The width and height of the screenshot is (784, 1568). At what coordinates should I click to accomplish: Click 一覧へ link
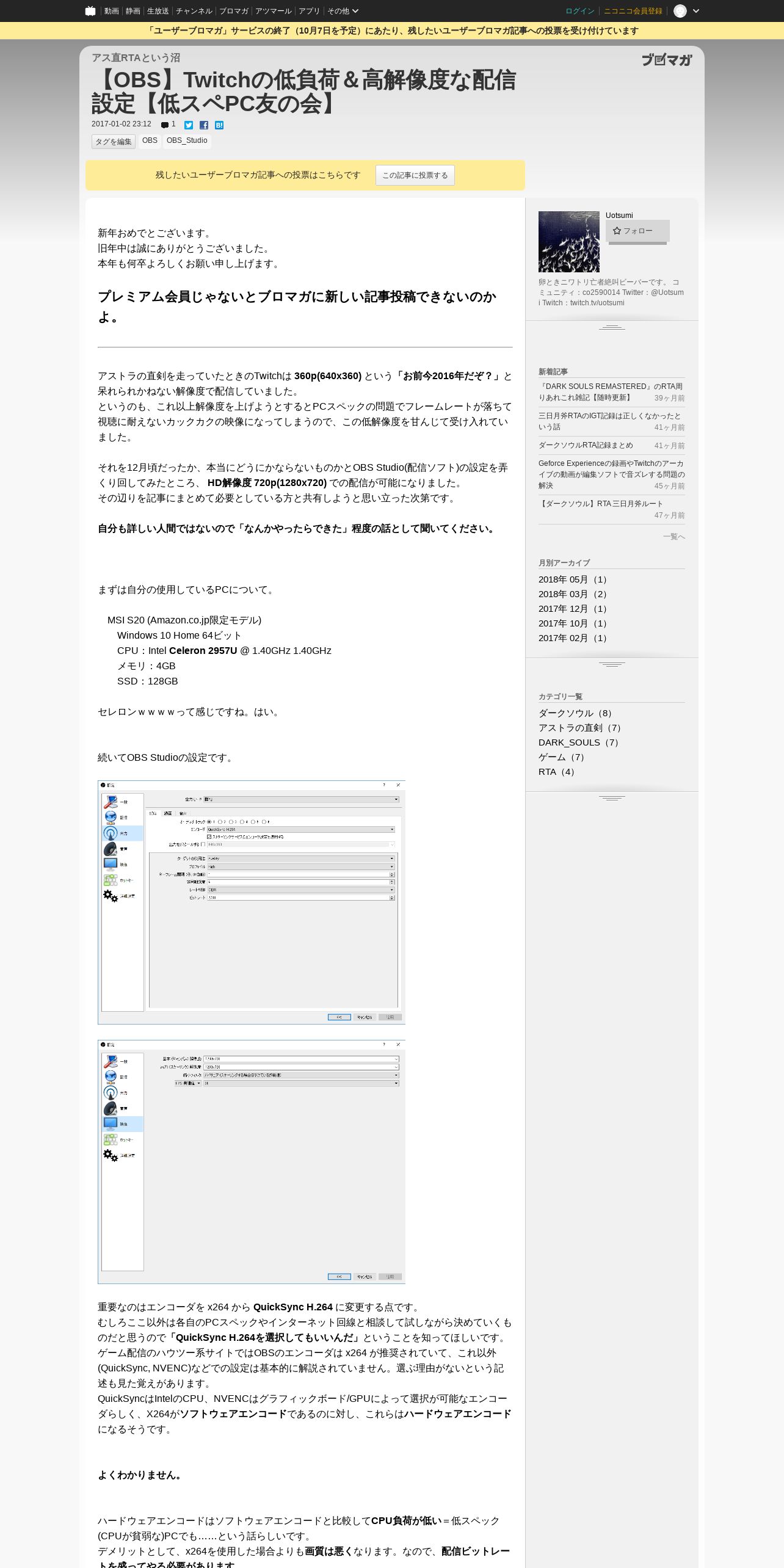click(x=674, y=537)
